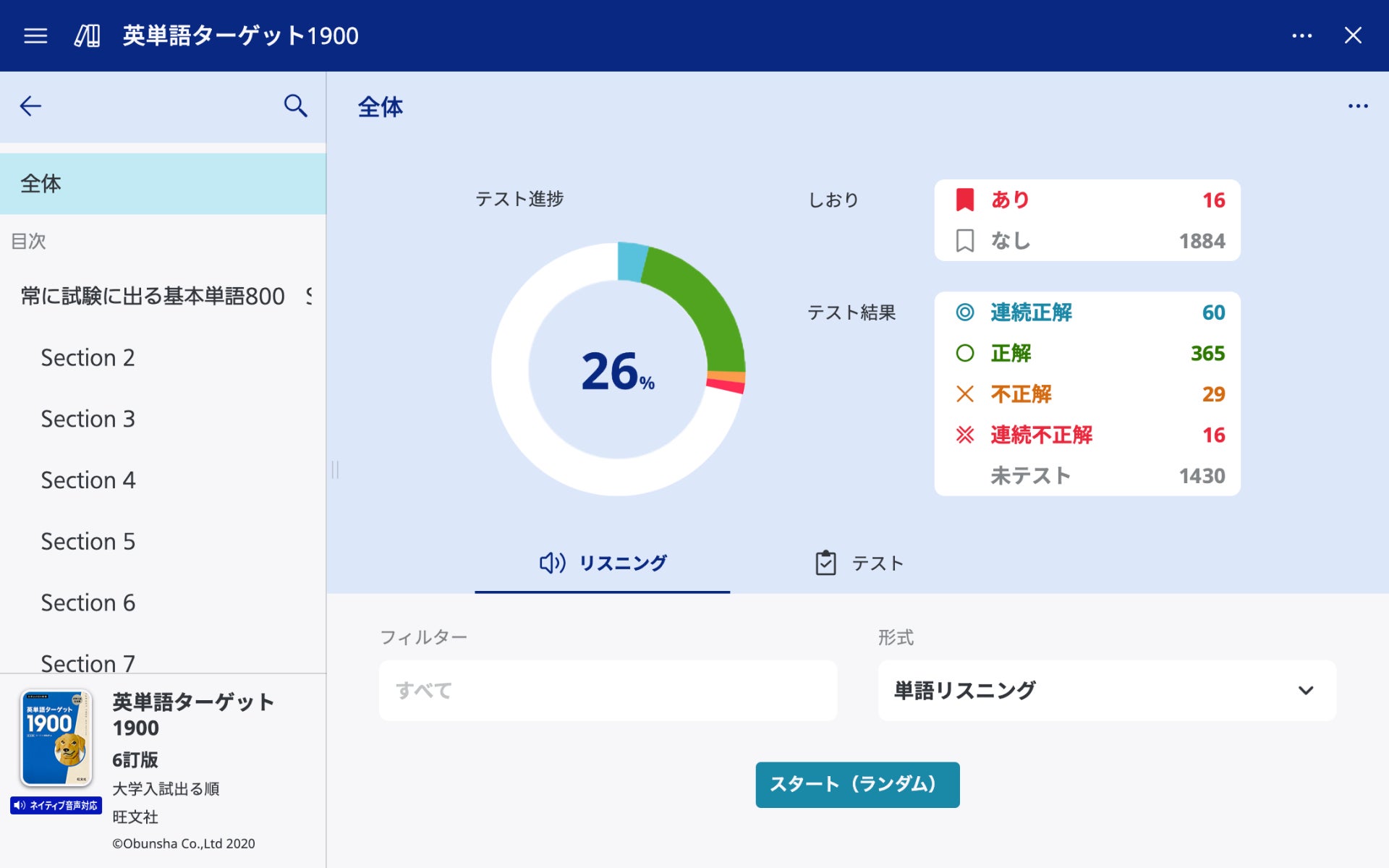Open the hamburger navigation menu
The width and height of the screenshot is (1389, 868).
coord(35,35)
